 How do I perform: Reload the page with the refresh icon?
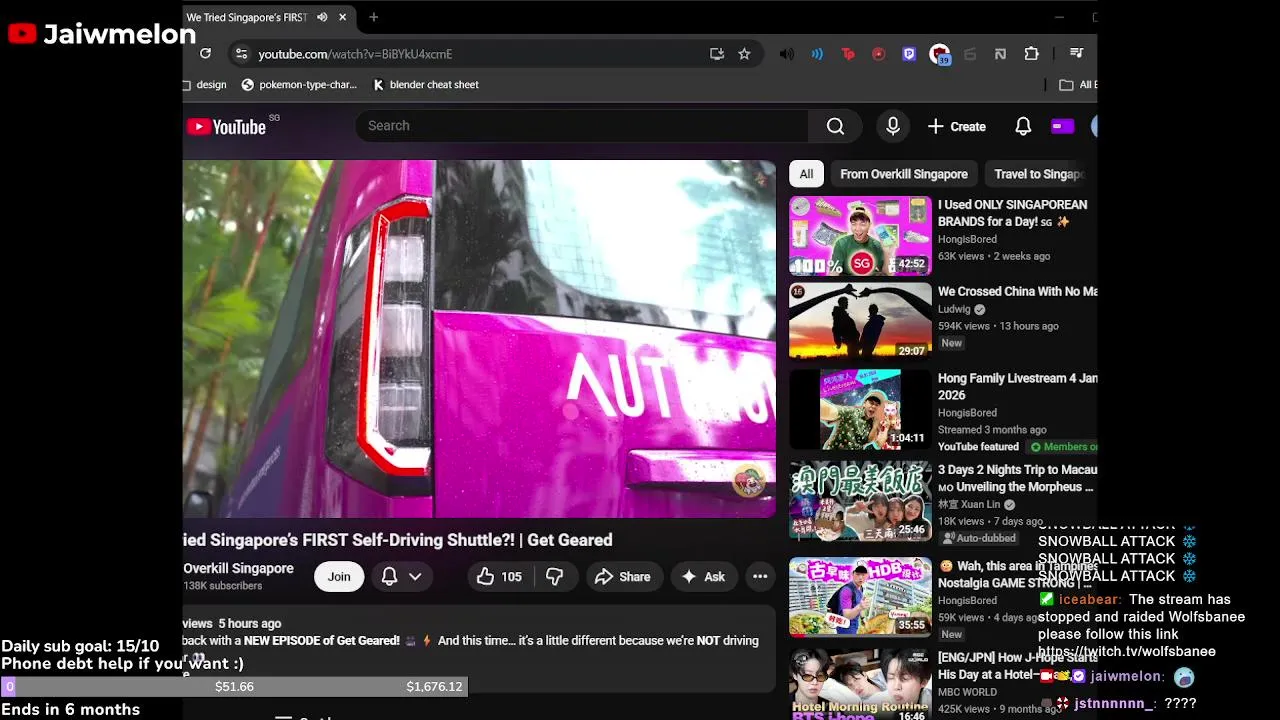205,54
